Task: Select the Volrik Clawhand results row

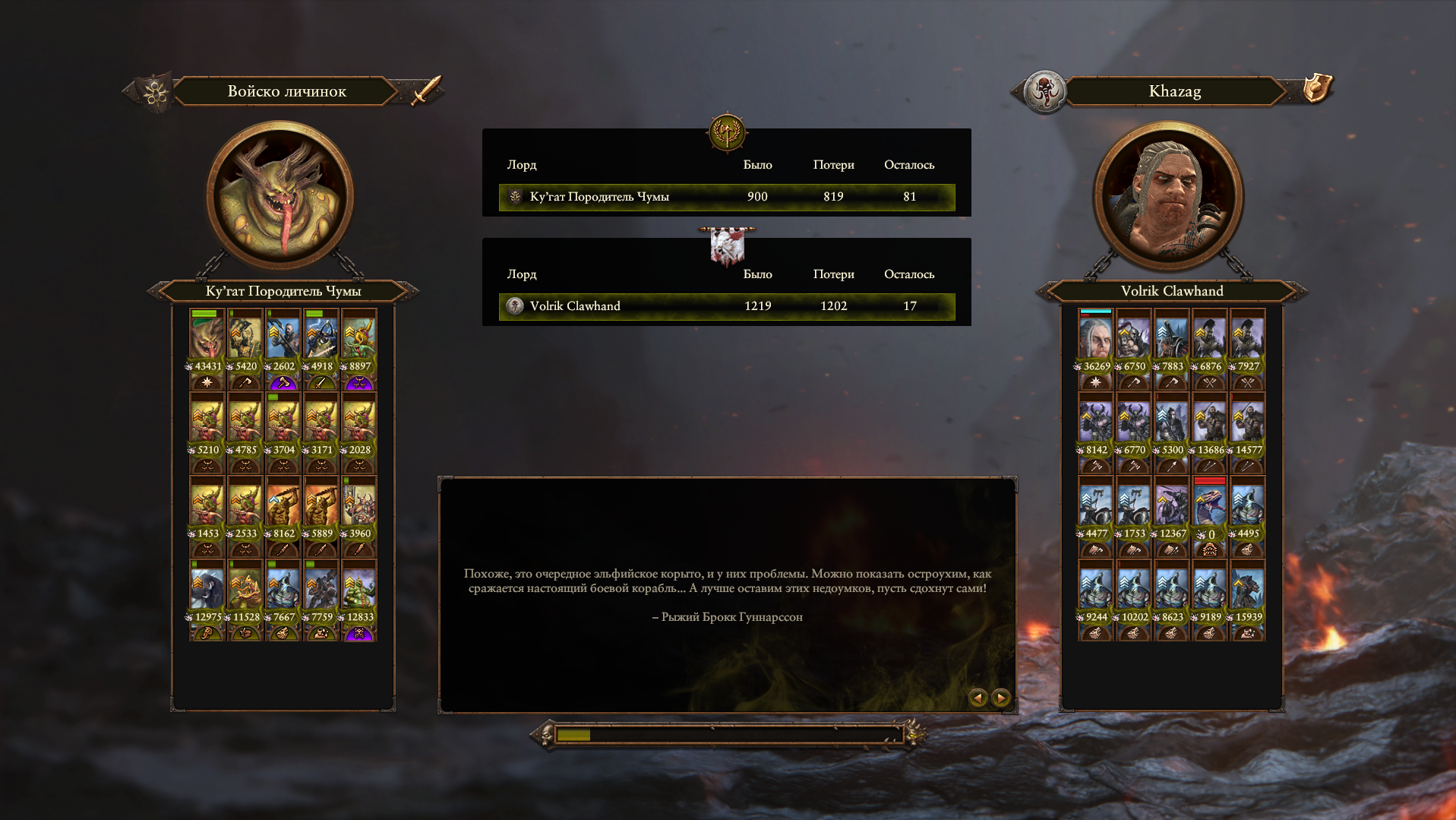Action: [727, 306]
